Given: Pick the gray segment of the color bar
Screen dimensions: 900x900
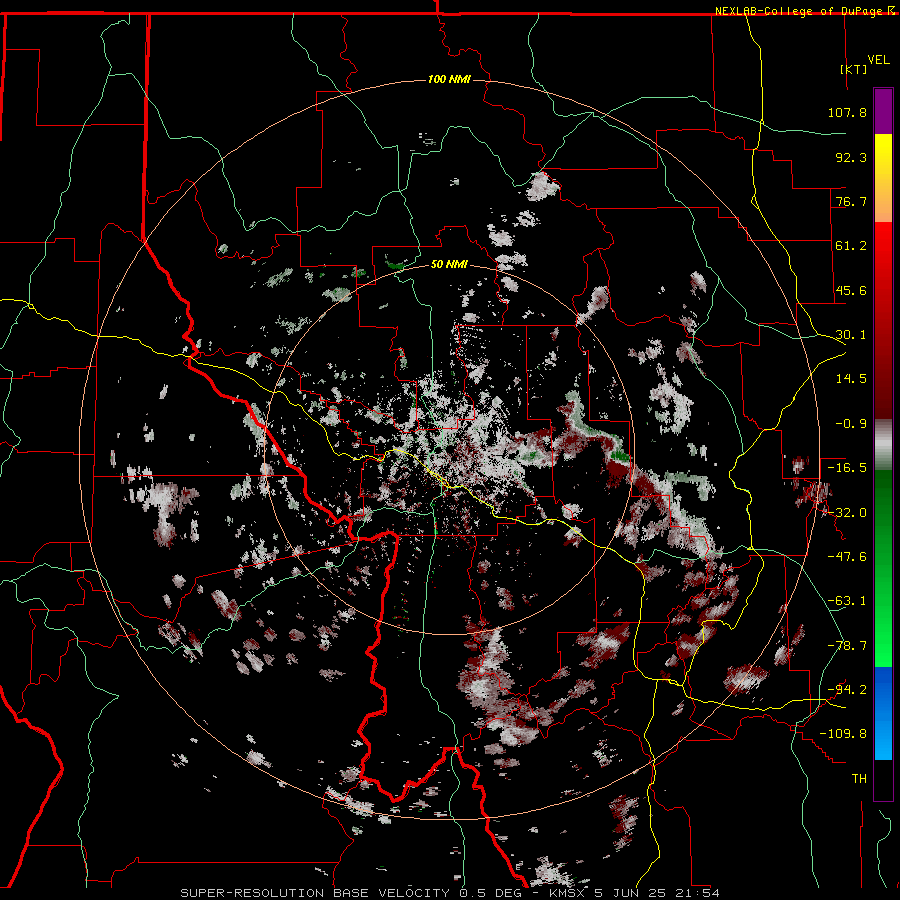Looking at the screenshot, I should click(x=883, y=445).
